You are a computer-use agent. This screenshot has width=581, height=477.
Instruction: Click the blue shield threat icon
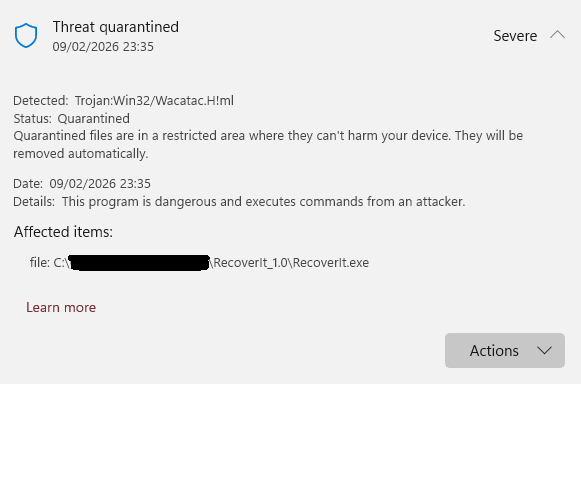tap(26, 36)
